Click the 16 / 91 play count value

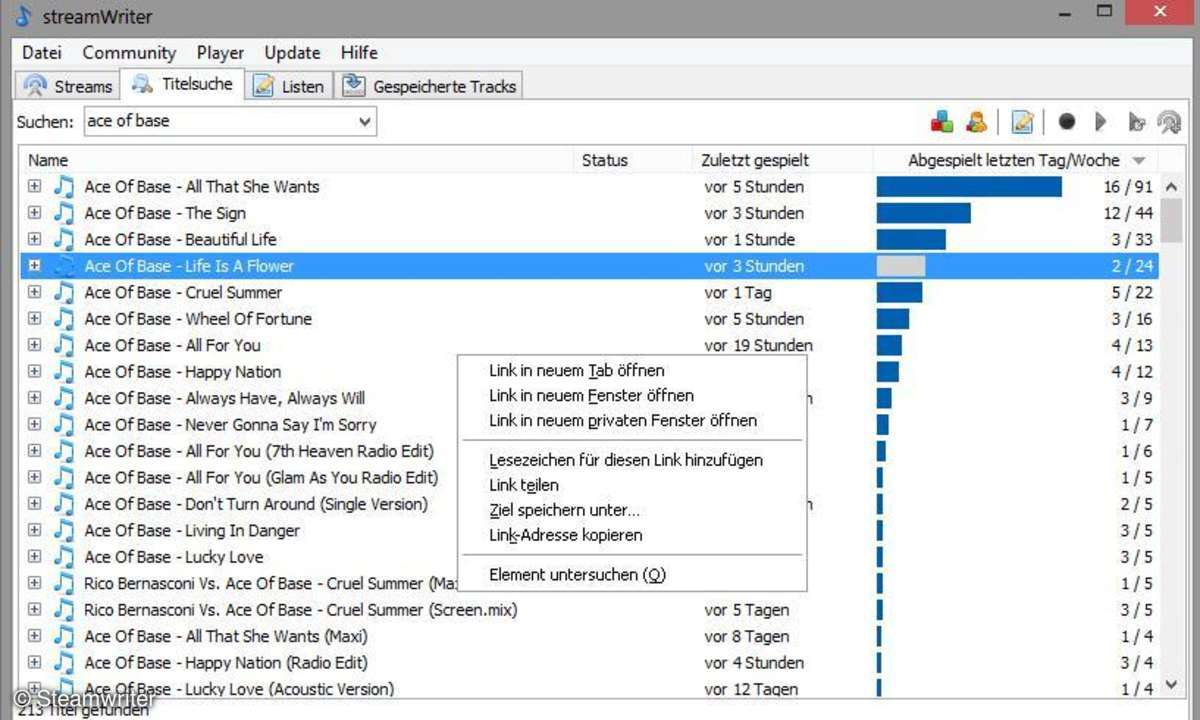(1128, 186)
